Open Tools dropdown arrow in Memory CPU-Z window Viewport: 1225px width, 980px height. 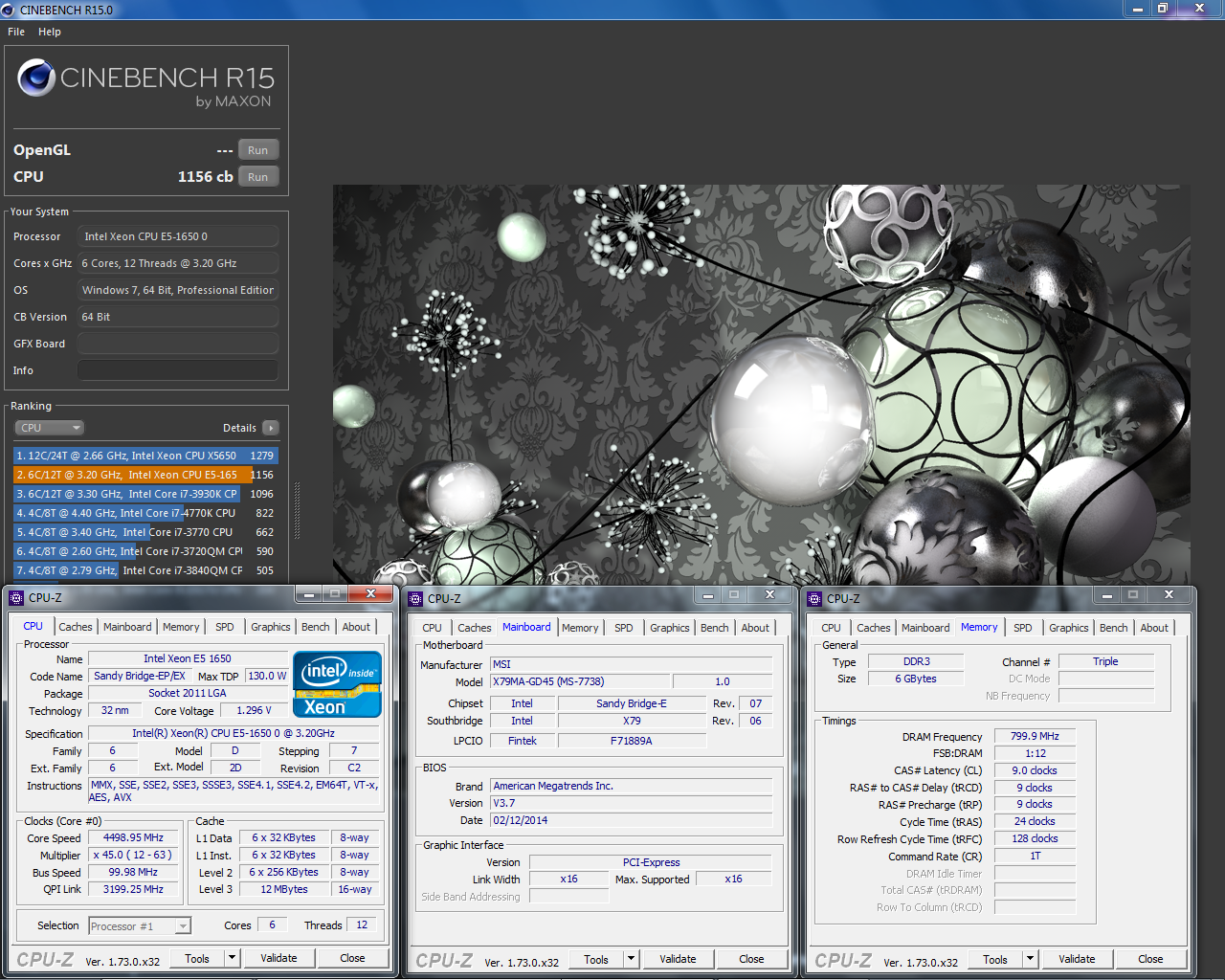[1030, 959]
